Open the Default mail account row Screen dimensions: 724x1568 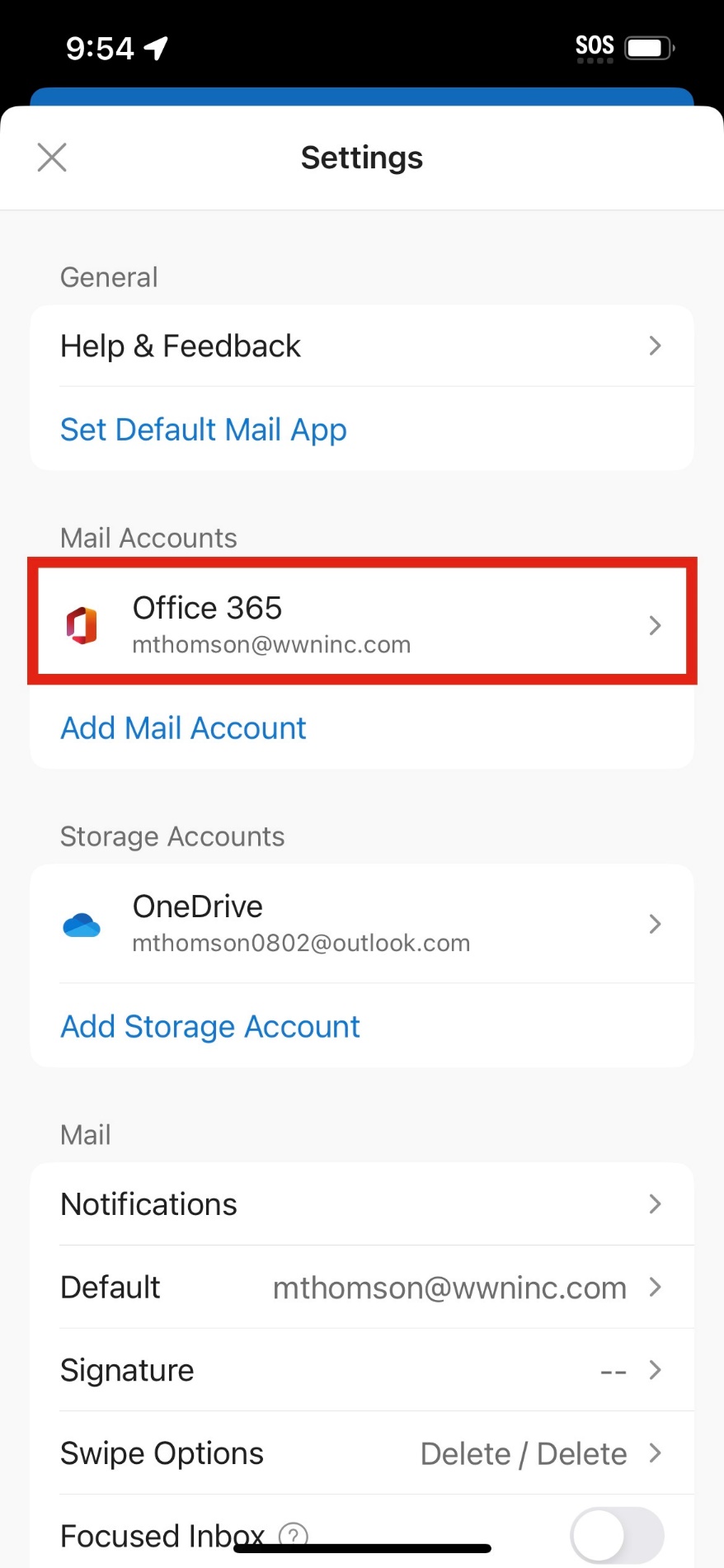tap(362, 1287)
